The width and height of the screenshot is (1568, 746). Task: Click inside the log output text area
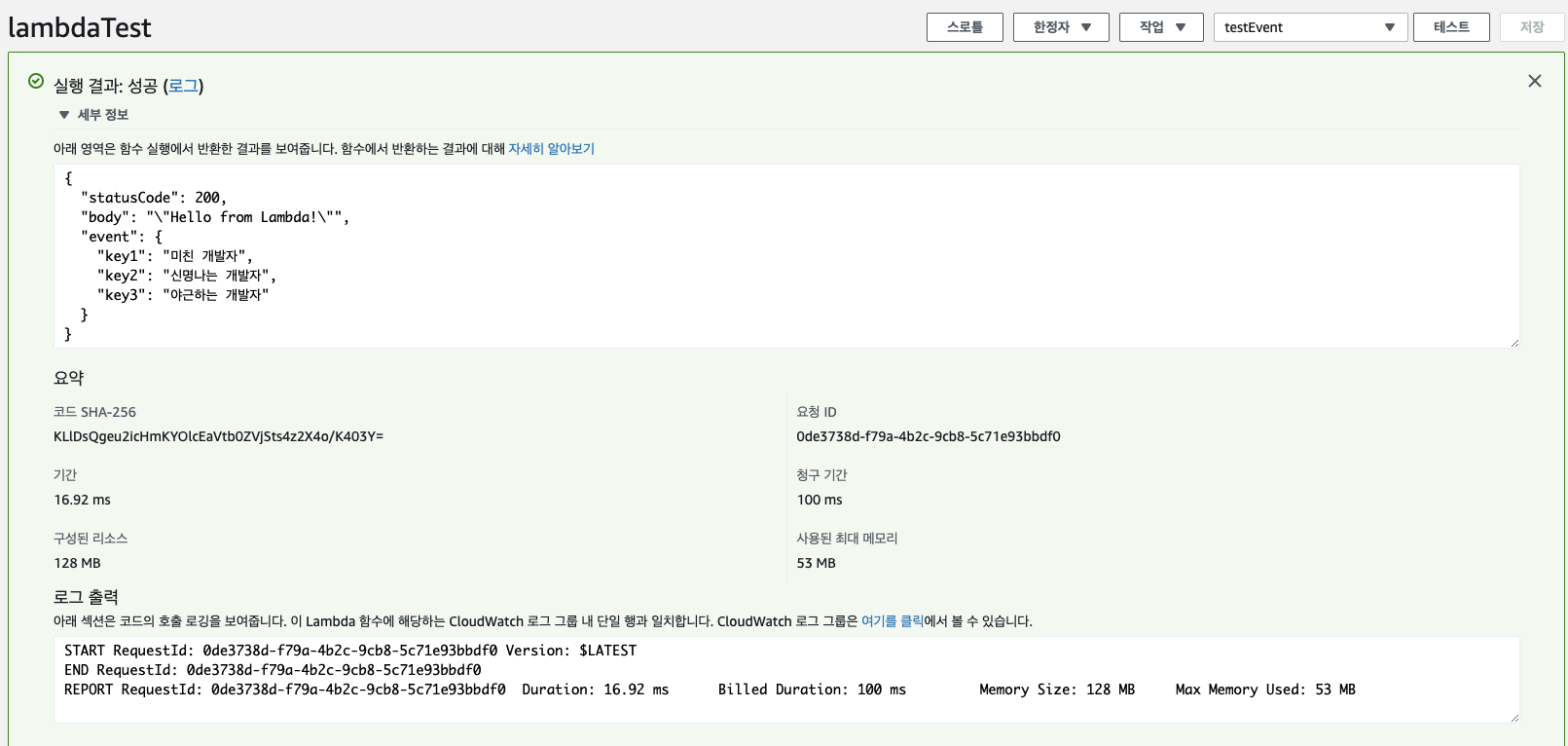click(x=786, y=680)
